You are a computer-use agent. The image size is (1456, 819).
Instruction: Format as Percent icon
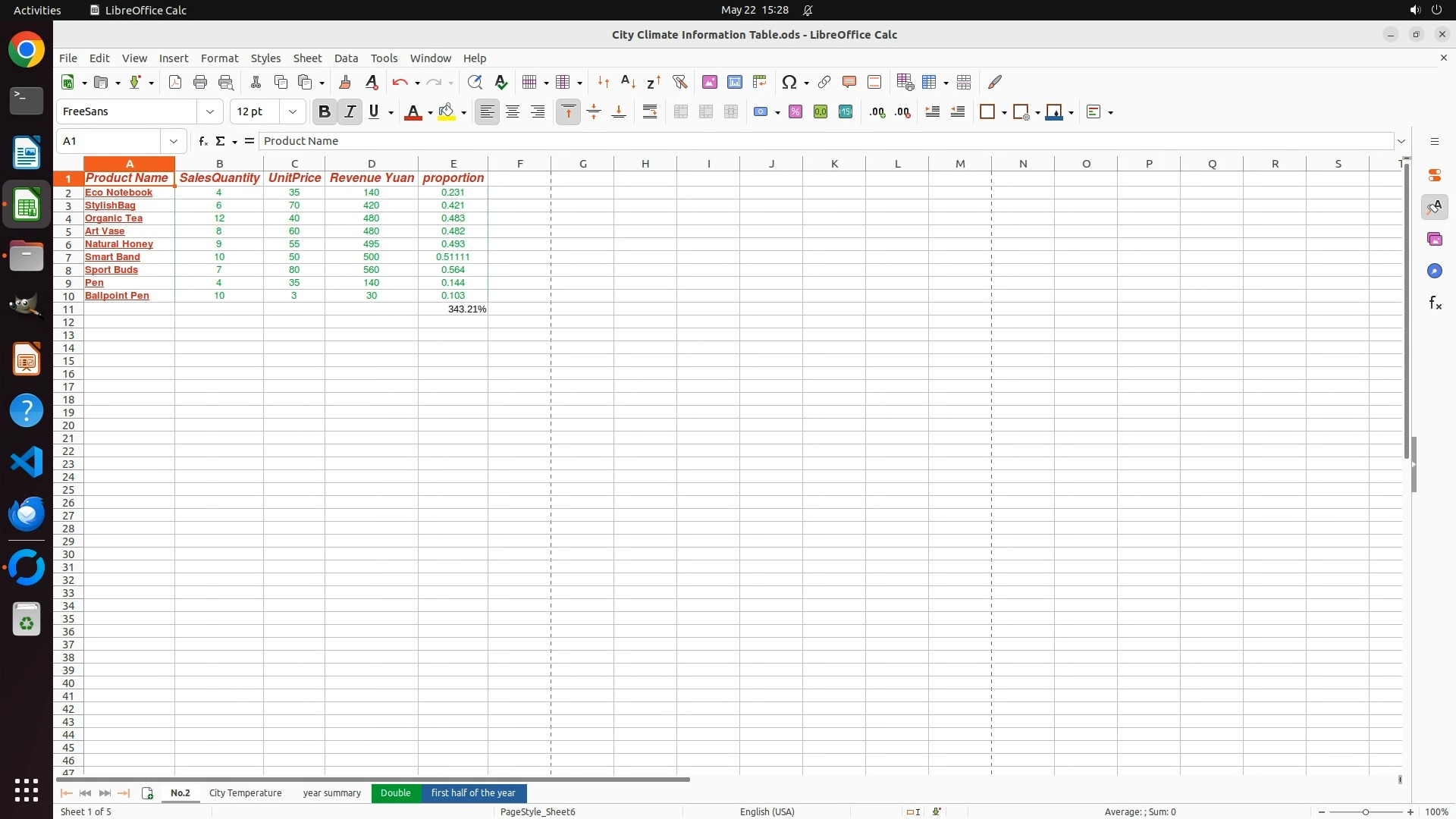(795, 112)
